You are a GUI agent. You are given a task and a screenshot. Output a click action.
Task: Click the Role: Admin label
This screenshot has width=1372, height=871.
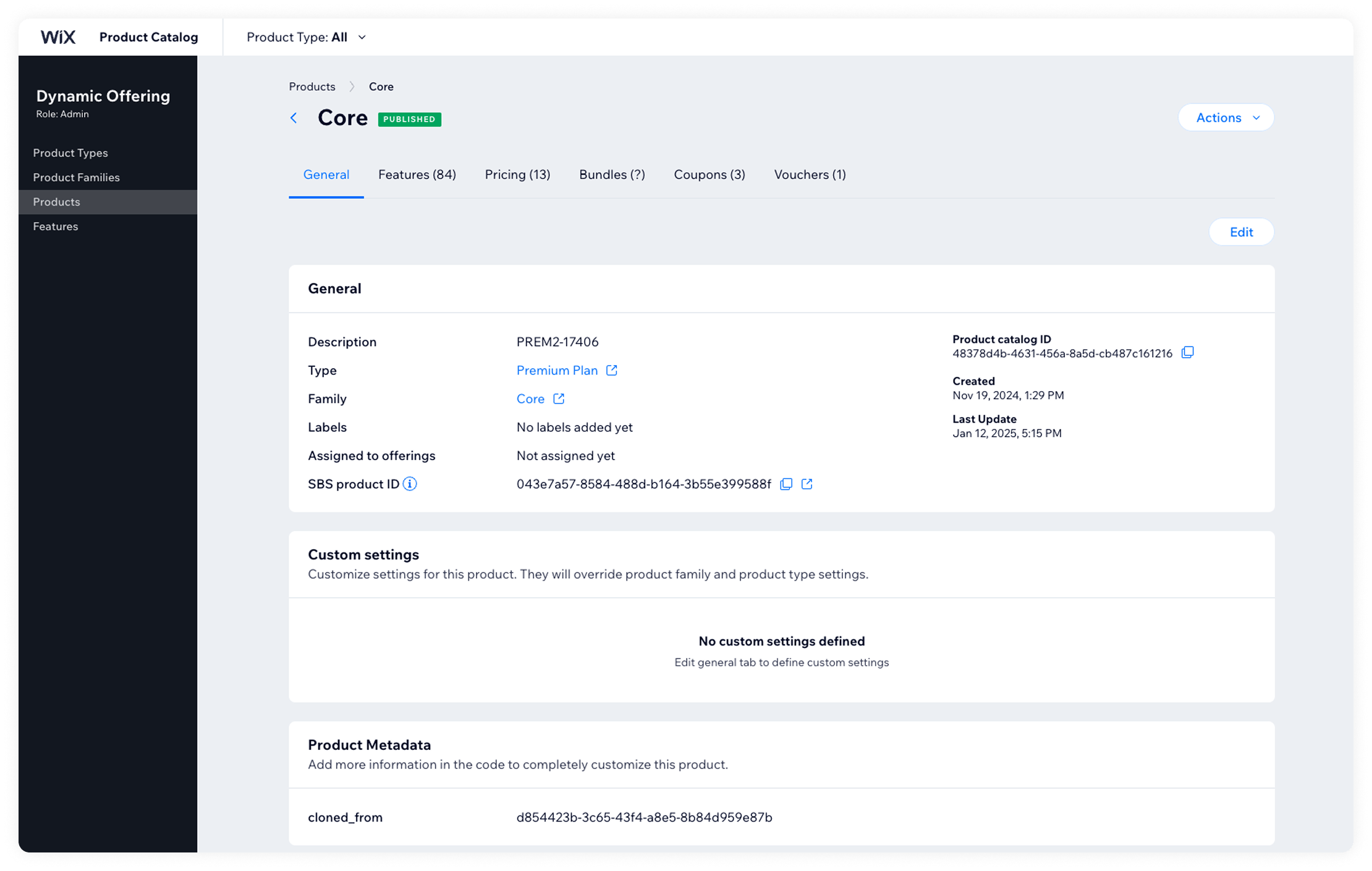coord(62,114)
